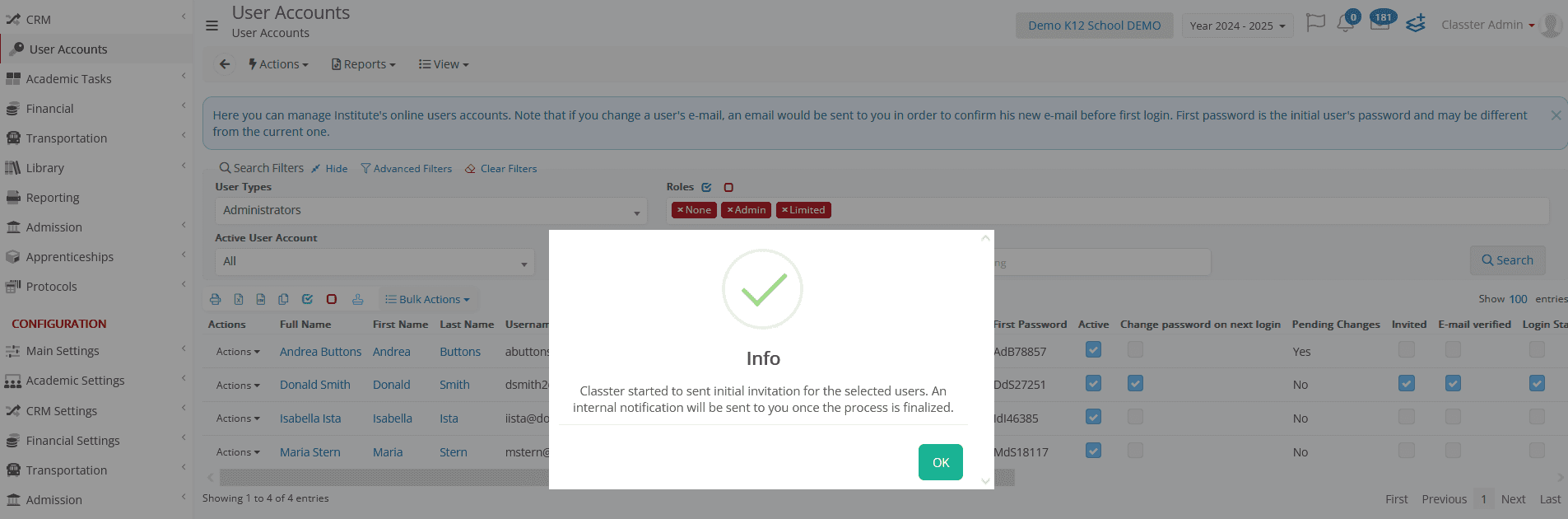Click the red deselect-all square icon
The width and height of the screenshot is (1568, 519).
[332, 299]
